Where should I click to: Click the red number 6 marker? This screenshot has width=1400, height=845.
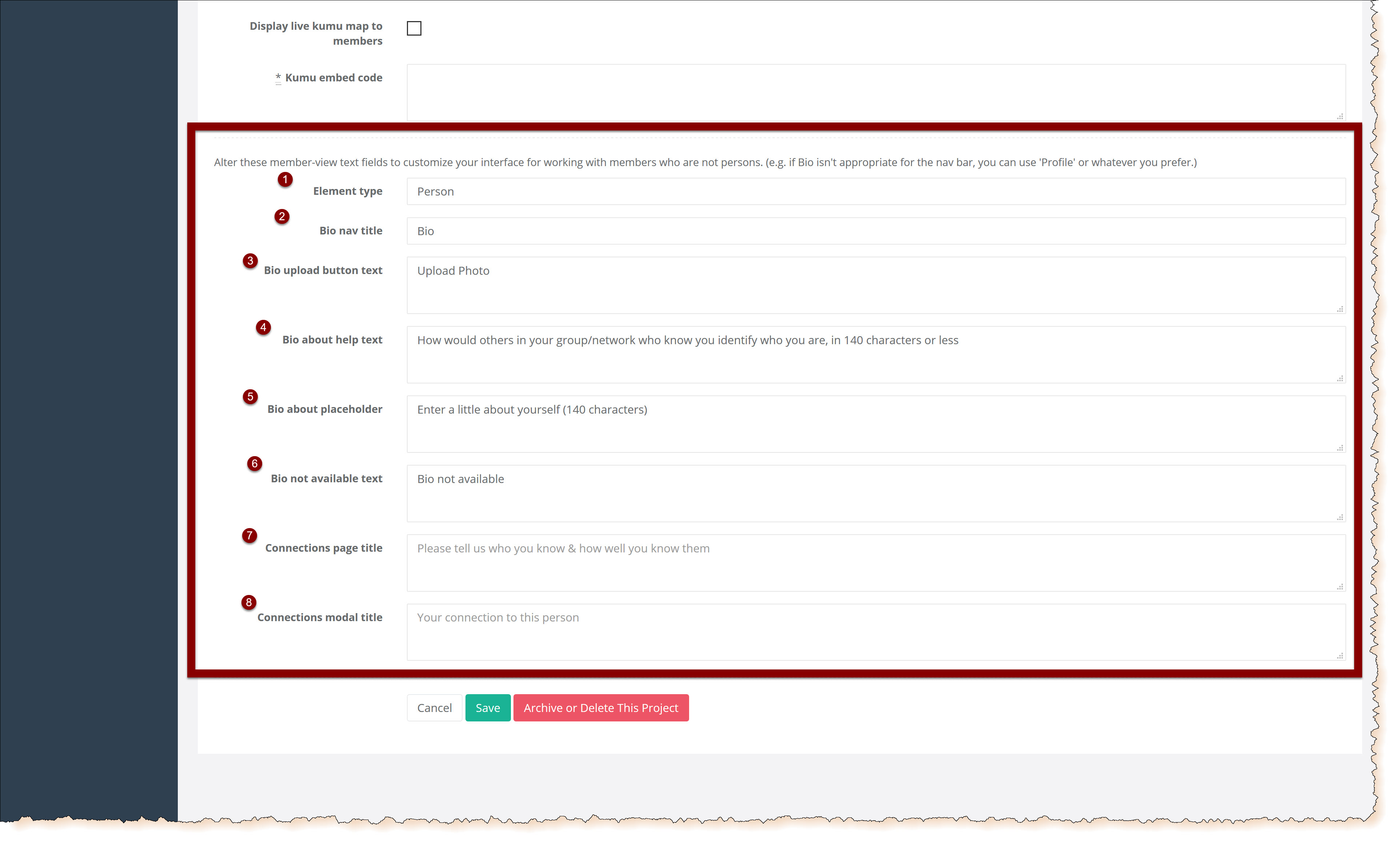pos(255,464)
